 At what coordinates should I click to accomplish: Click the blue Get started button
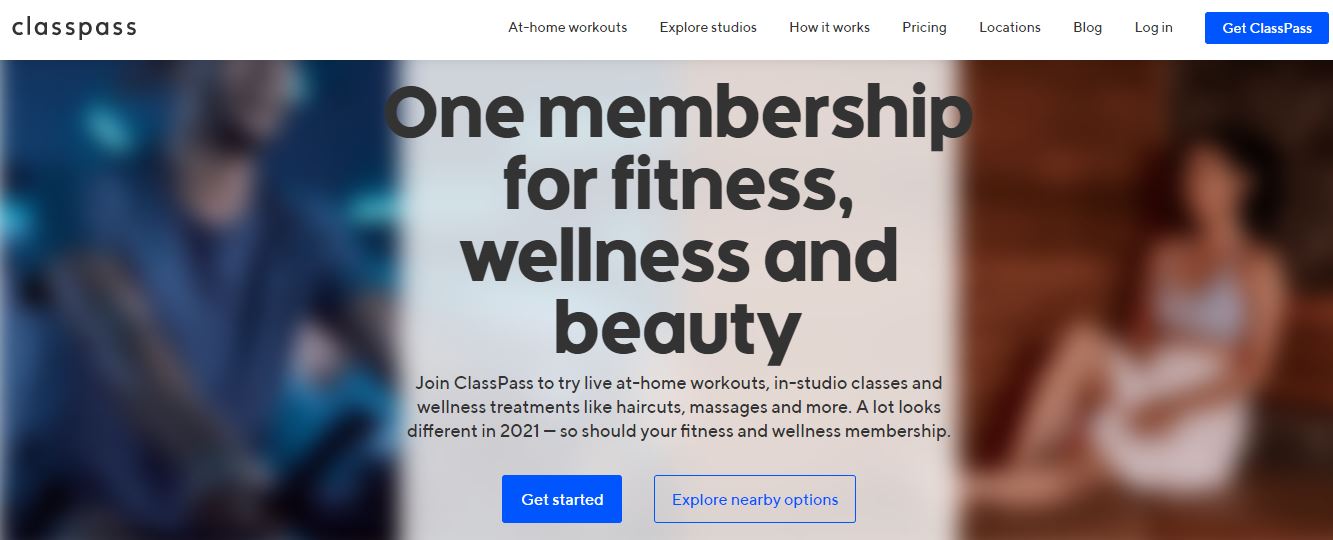(x=562, y=499)
